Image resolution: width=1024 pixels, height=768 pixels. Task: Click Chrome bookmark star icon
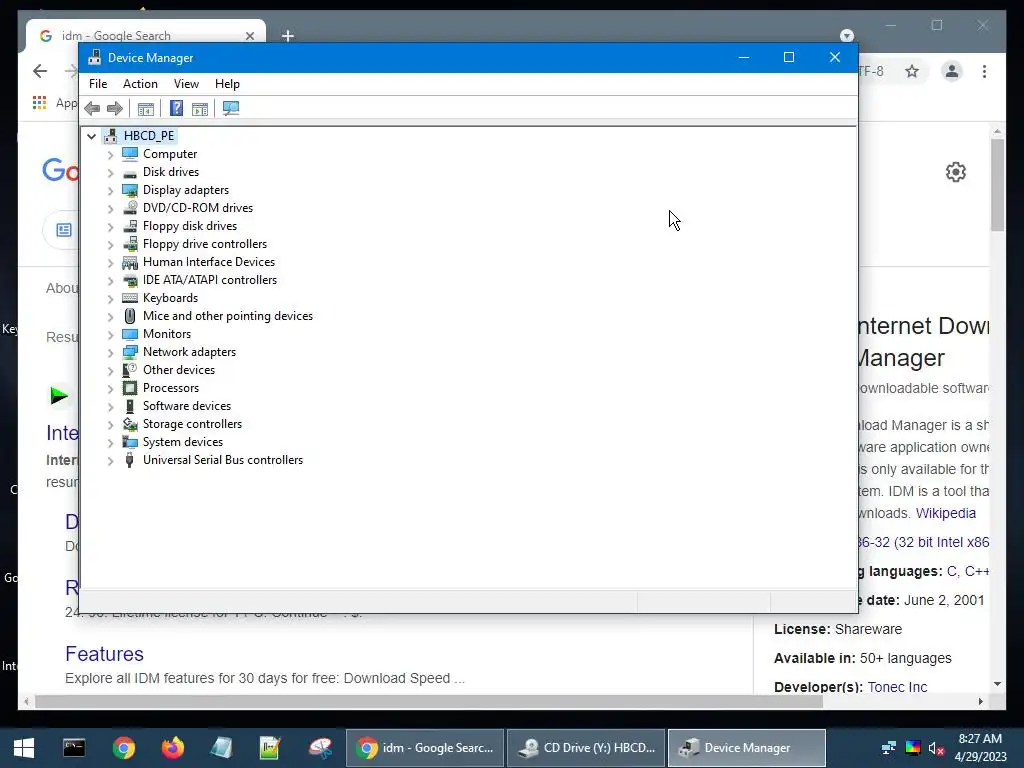912,71
